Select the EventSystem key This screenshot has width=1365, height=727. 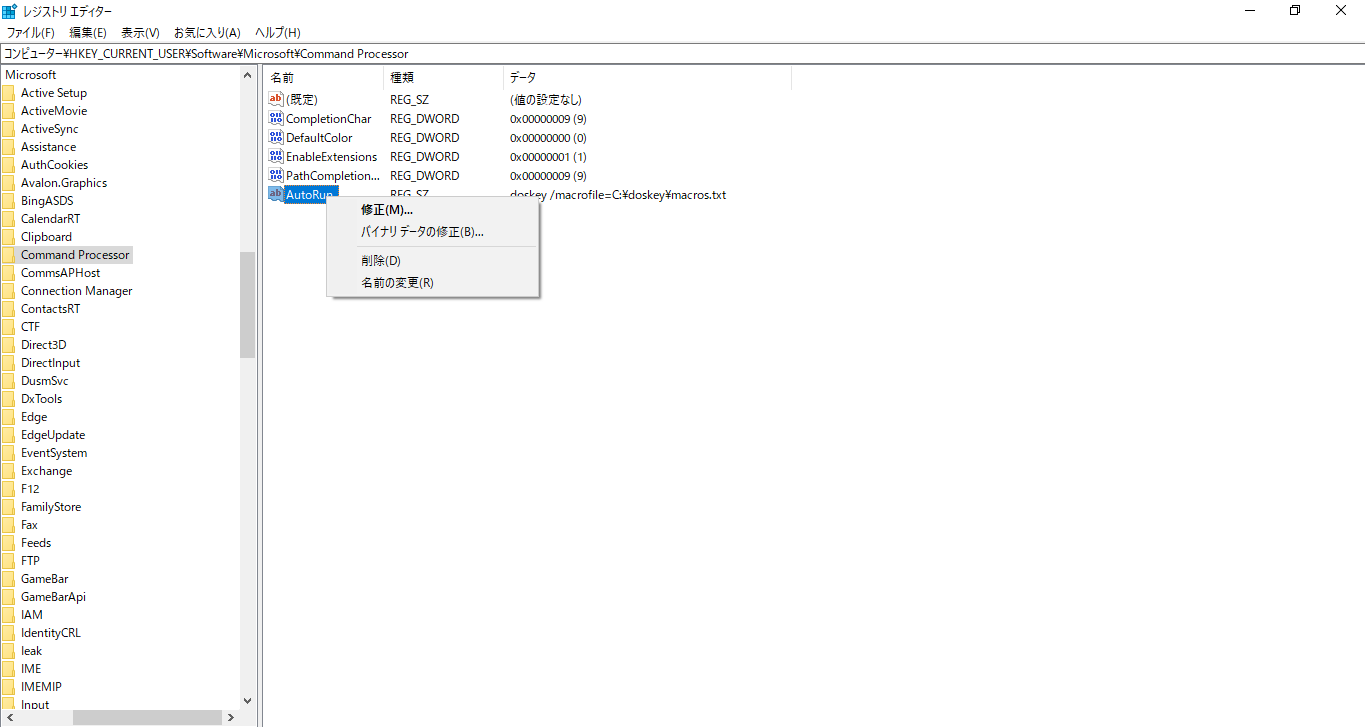coord(54,453)
